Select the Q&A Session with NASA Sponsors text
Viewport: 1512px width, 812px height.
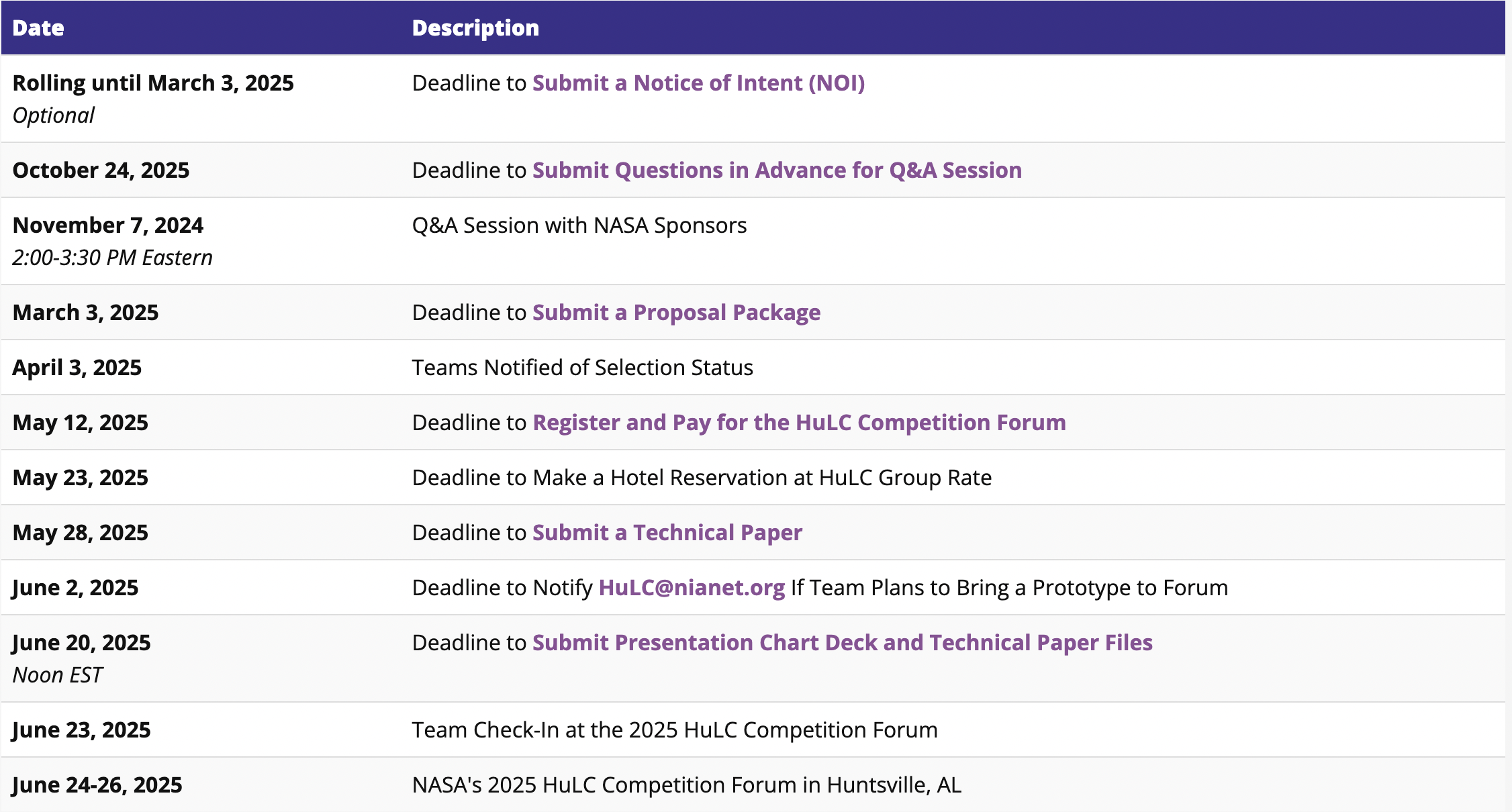579,225
